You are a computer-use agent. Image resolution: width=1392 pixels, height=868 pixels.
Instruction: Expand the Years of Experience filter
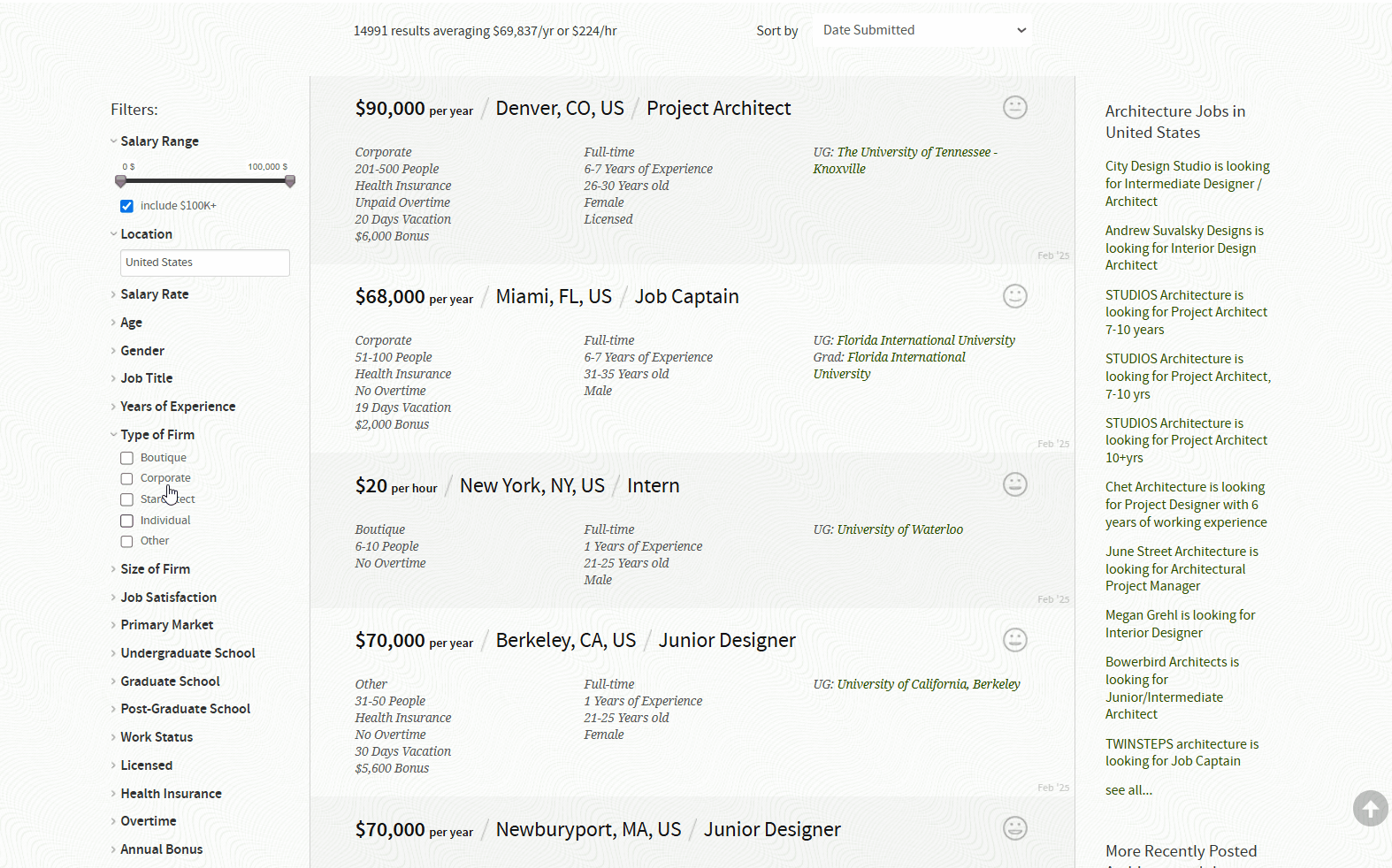[178, 407]
